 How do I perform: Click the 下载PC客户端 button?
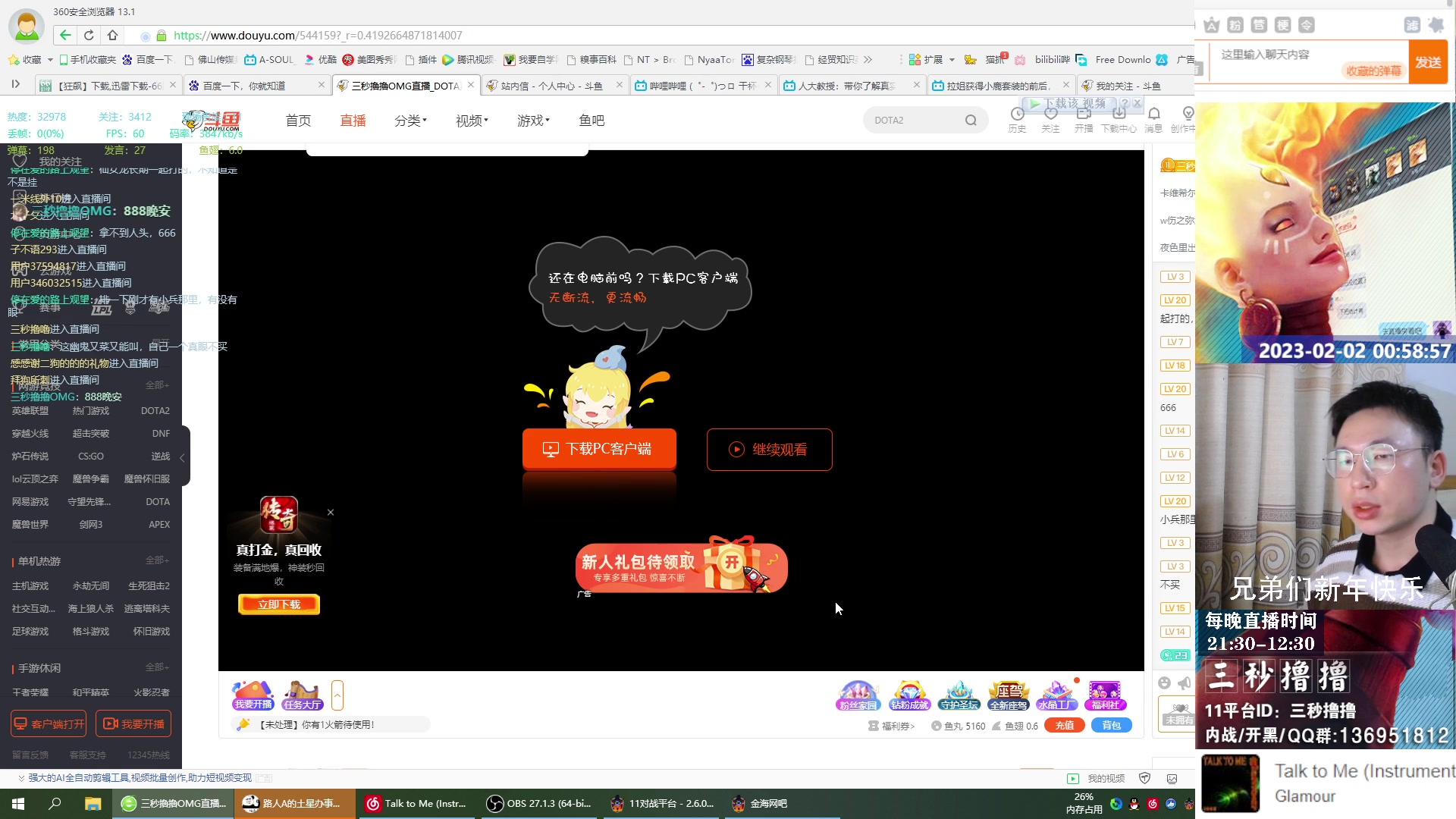[x=599, y=449]
